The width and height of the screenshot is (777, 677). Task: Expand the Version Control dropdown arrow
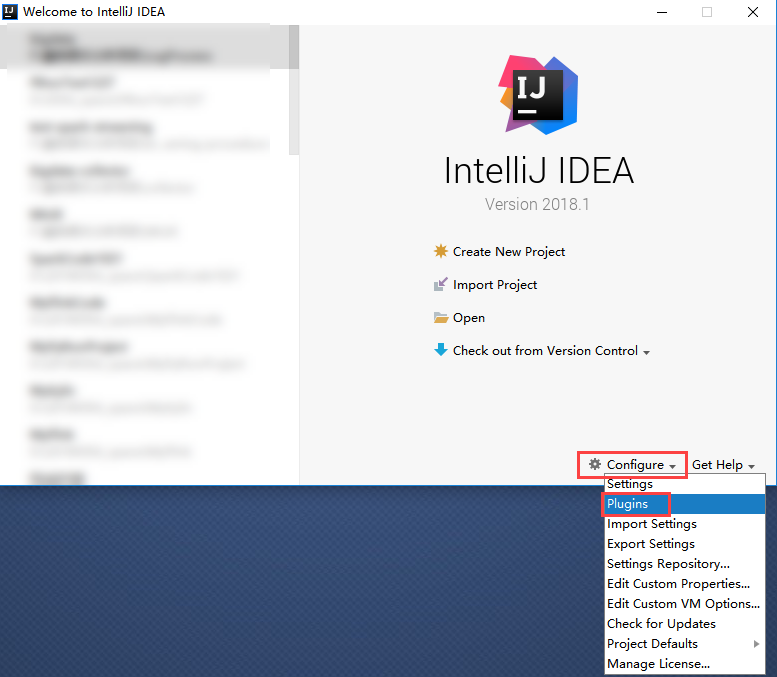point(646,352)
